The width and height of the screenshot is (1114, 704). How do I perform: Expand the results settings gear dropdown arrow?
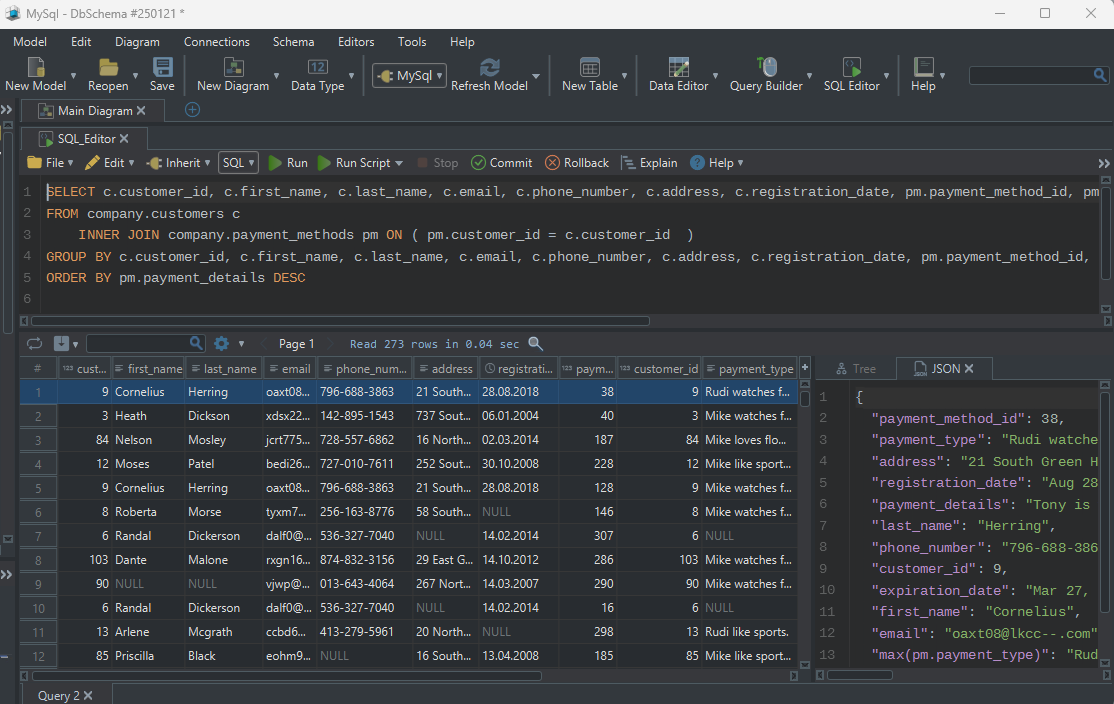[x=242, y=344]
